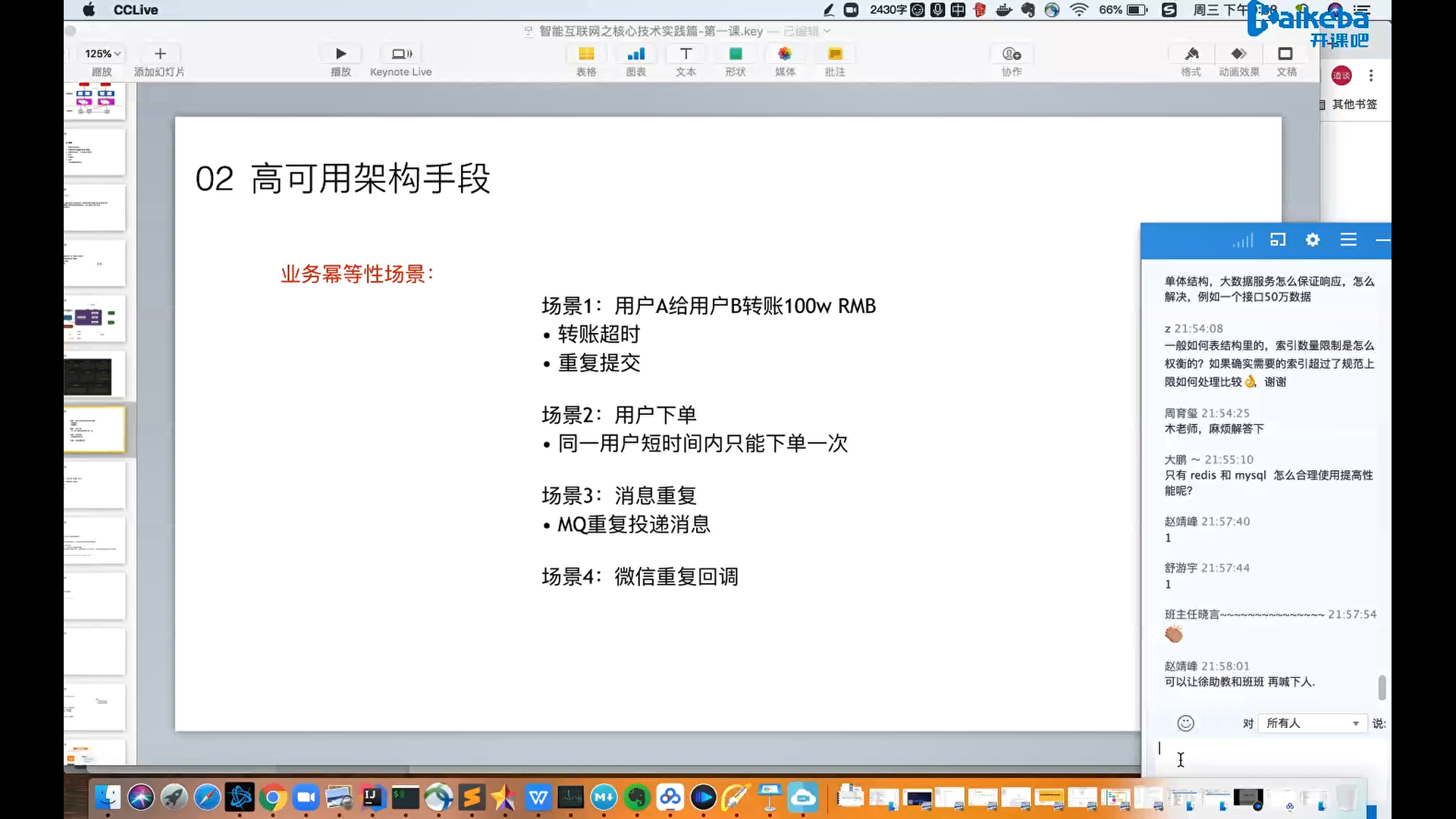
Task: Open the chat recipient 所有人 dropdown
Action: tap(1312, 723)
